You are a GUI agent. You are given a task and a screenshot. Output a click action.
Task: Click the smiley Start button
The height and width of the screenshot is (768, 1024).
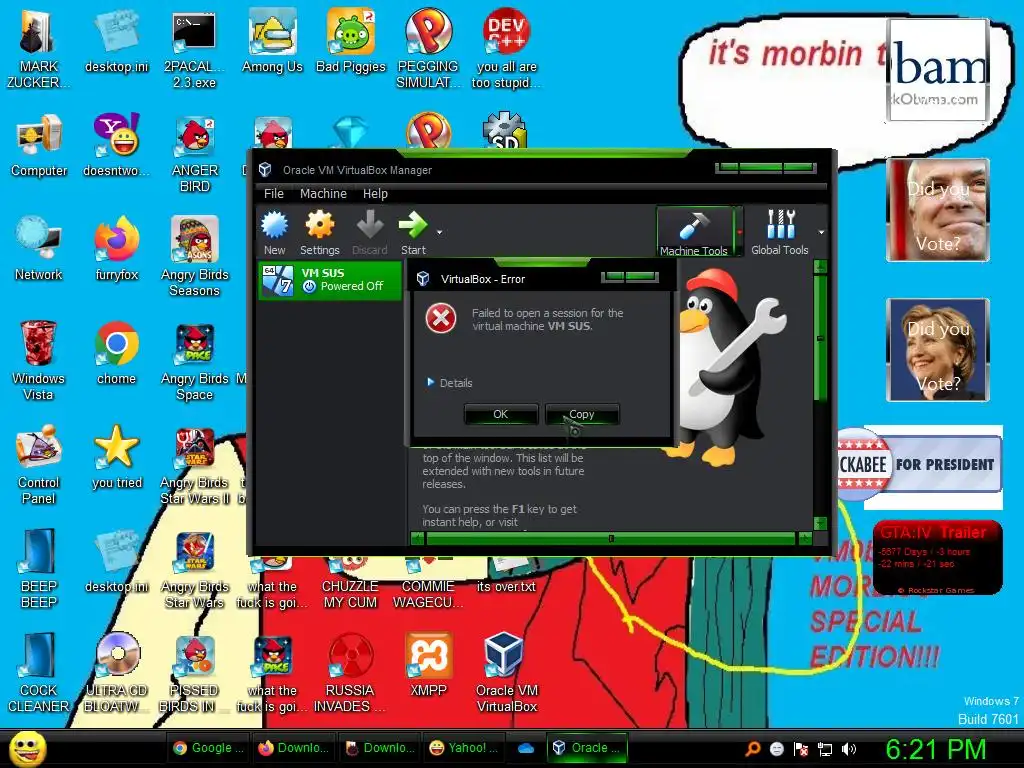tap(27, 748)
